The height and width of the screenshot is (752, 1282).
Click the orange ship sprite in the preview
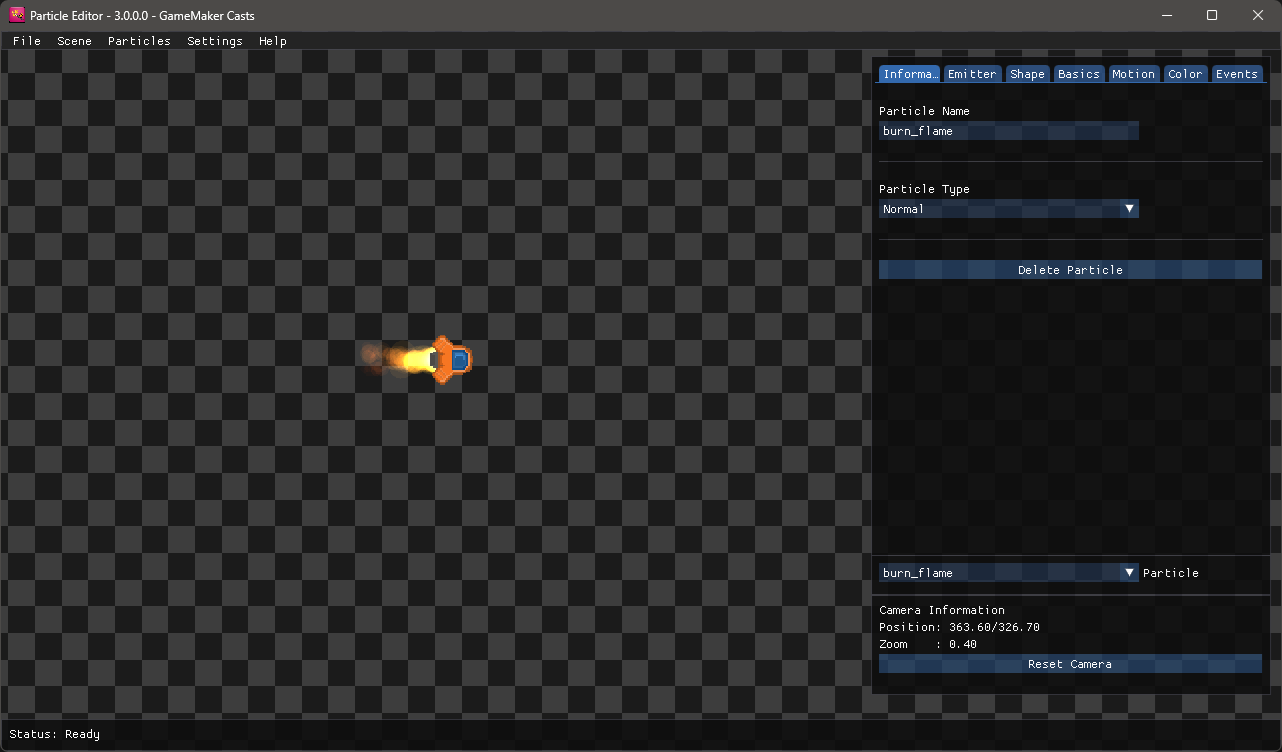pos(452,359)
